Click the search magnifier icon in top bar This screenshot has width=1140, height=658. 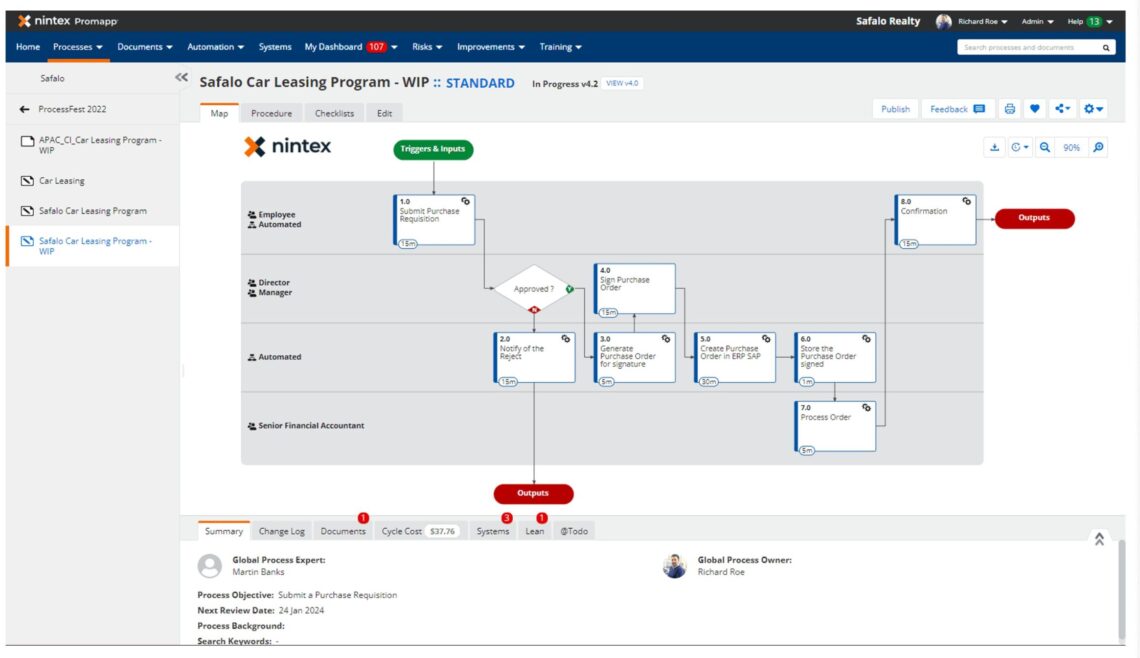coord(1106,47)
